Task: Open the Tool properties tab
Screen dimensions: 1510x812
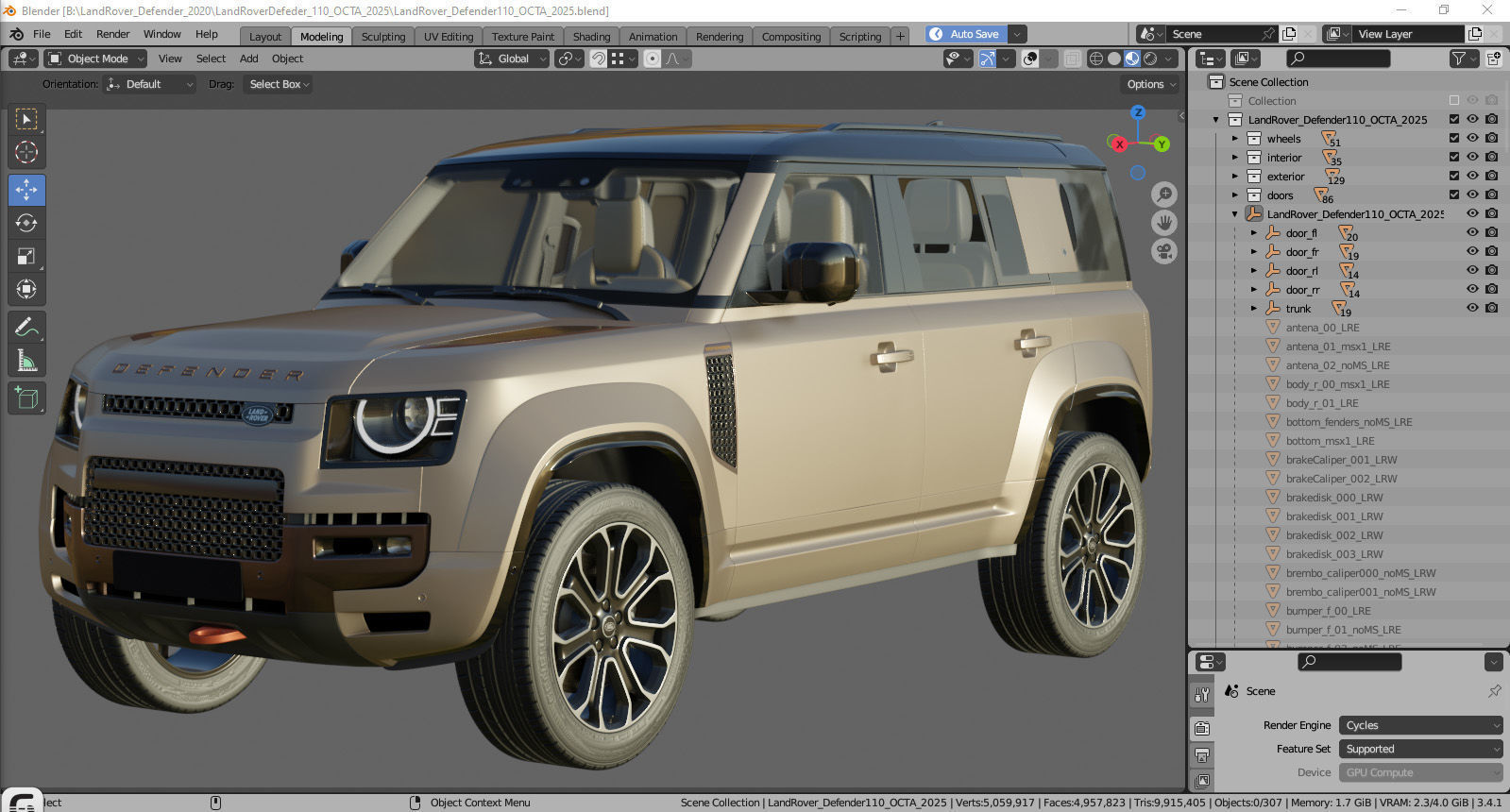Action: (1201, 695)
